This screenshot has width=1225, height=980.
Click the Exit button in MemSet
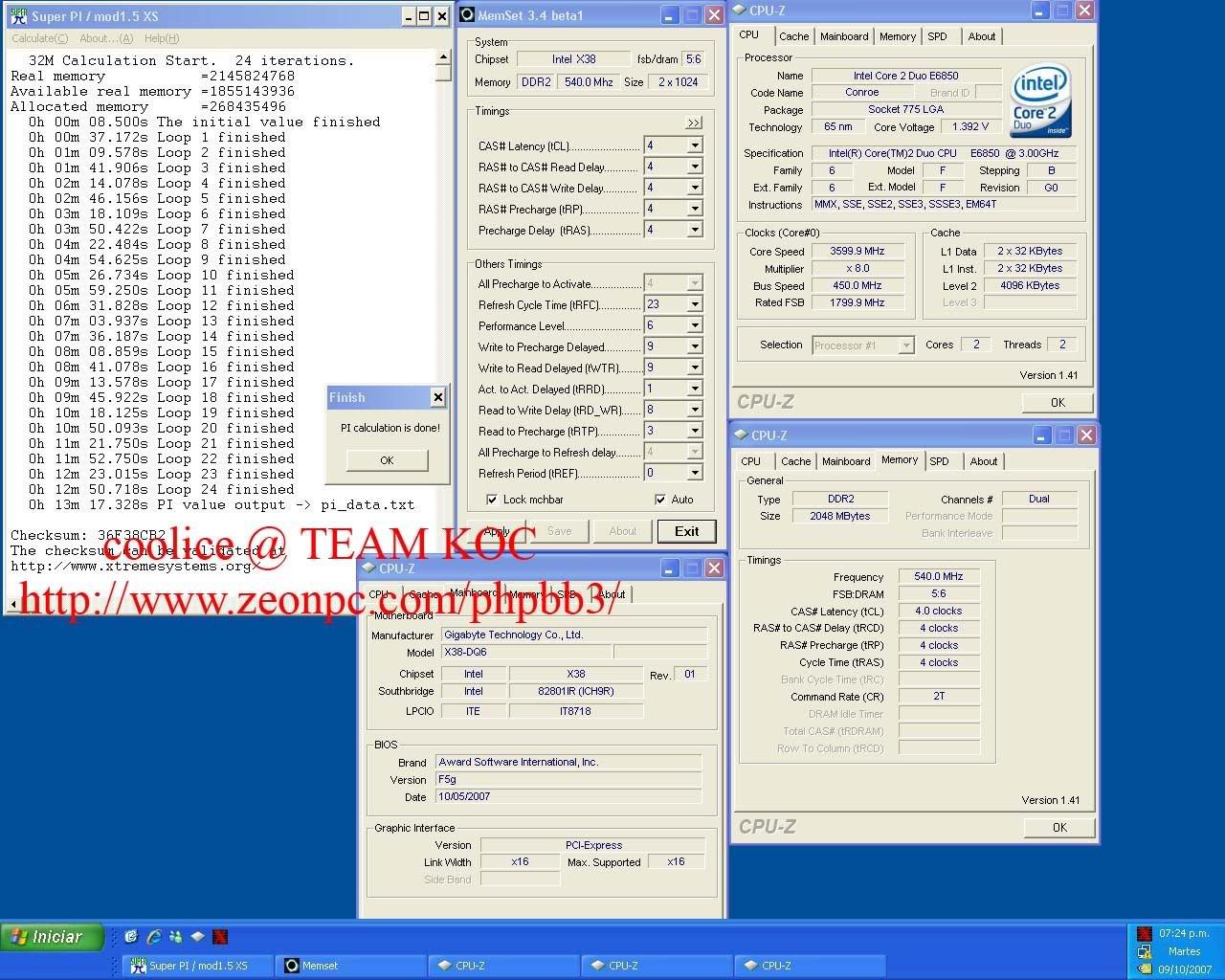[686, 531]
